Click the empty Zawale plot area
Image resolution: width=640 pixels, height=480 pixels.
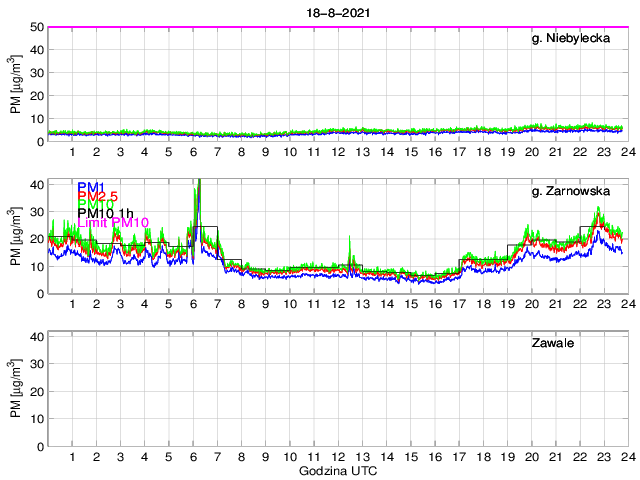(338, 389)
